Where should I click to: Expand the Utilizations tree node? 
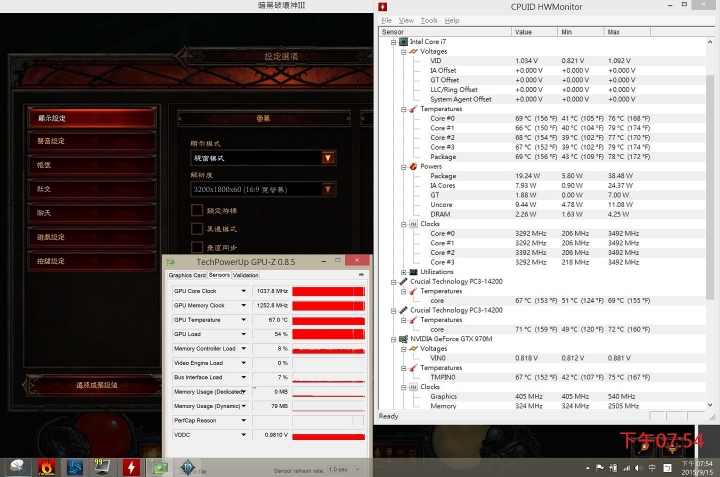(x=404, y=272)
